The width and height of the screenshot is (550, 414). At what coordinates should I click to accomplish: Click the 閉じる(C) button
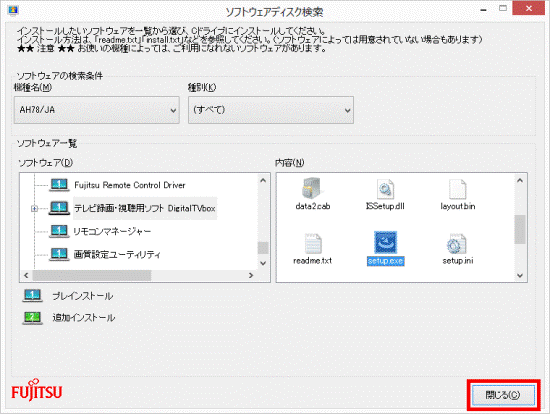[x=503, y=395]
